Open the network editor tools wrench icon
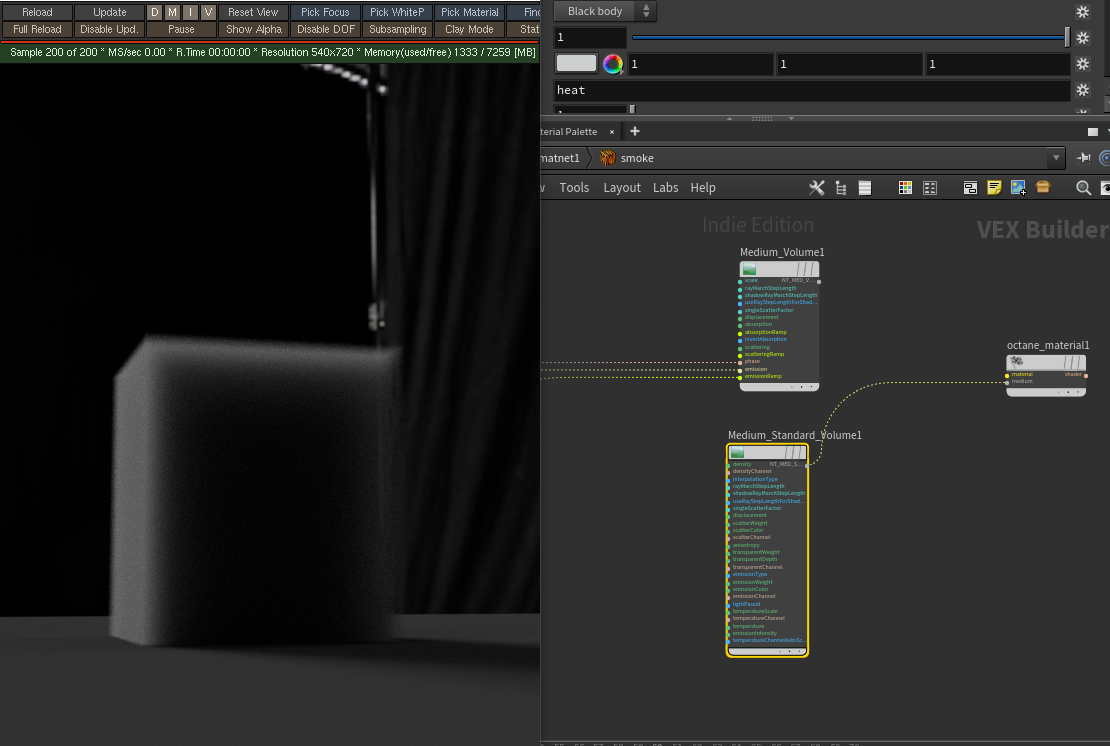The width and height of the screenshot is (1110, 746). pyautogui.click(x=816, y=188)
